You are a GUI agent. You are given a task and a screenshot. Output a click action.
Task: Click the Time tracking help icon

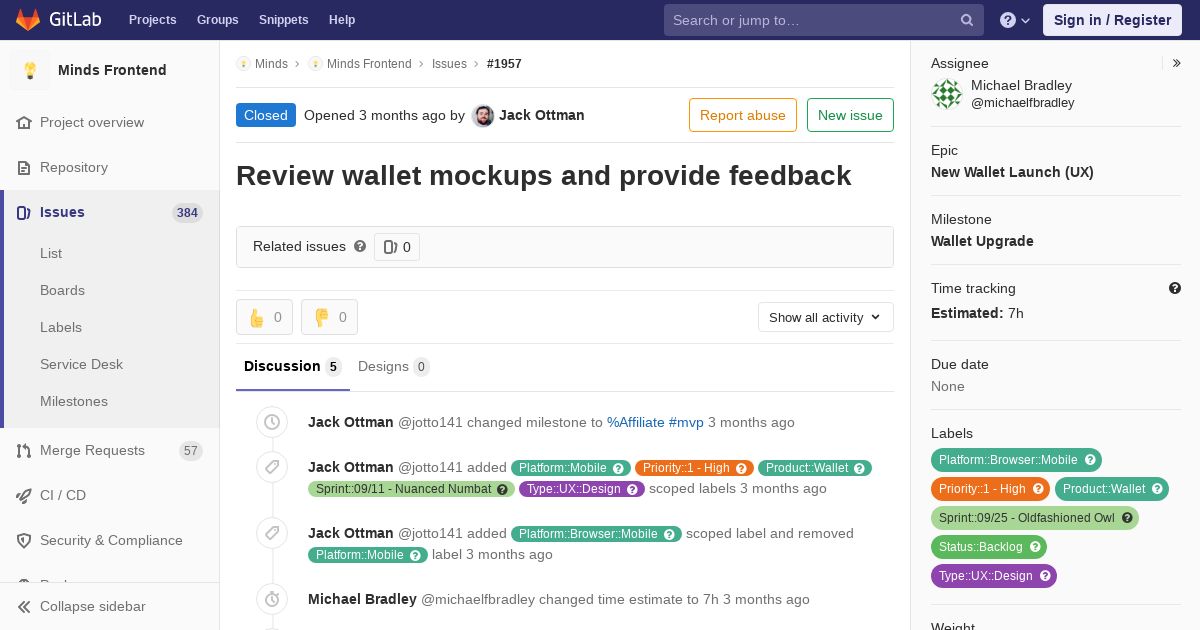1175,288
